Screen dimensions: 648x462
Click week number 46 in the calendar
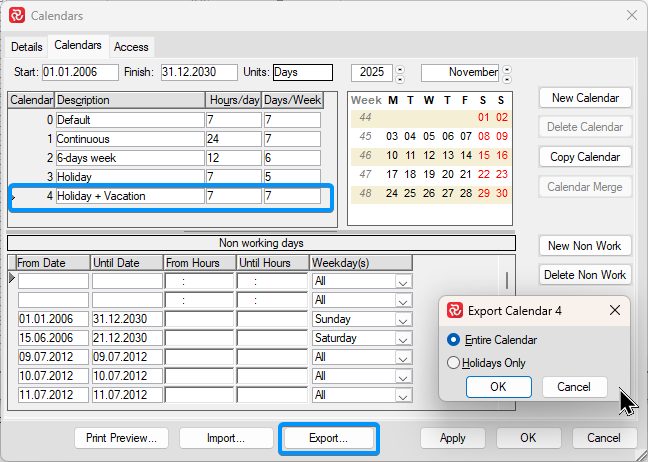[365, 155]
